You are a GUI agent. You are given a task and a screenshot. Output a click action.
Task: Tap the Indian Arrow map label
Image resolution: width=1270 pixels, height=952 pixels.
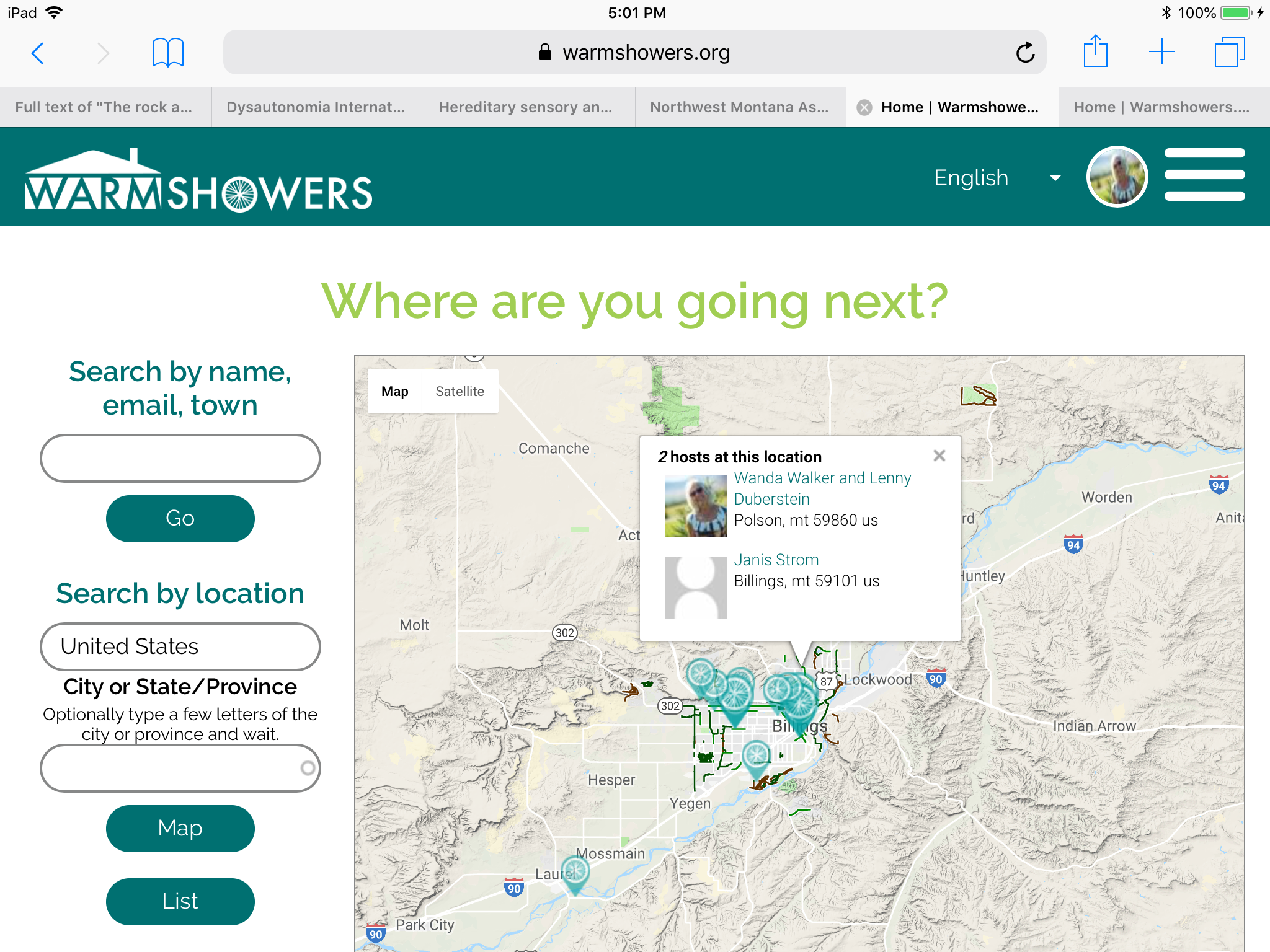click(x=1094, y=726)
